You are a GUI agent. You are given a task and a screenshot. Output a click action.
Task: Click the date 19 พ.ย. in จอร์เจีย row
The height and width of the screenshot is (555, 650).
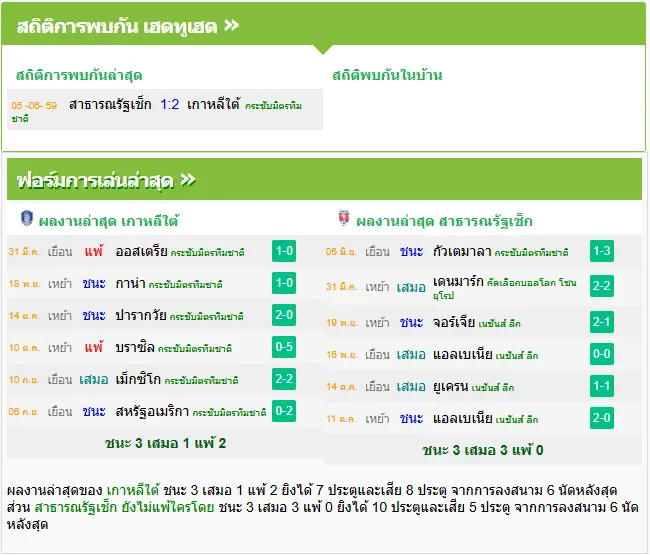pyautogui.click(x=342, y=322)
